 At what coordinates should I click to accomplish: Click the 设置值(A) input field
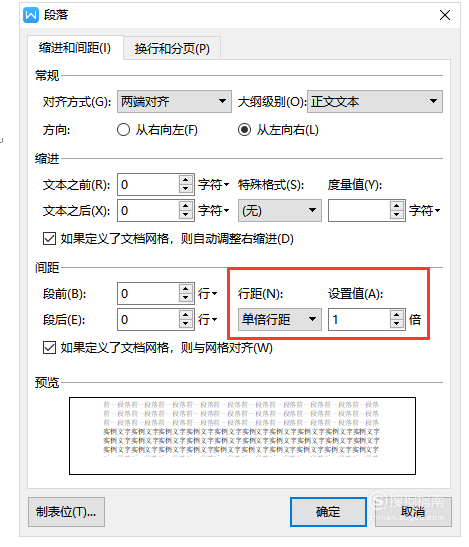359,319
